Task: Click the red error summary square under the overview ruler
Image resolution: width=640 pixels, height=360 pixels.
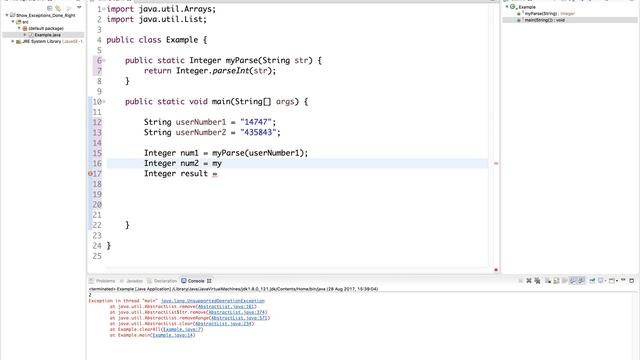Action: [x=496, y=270]
